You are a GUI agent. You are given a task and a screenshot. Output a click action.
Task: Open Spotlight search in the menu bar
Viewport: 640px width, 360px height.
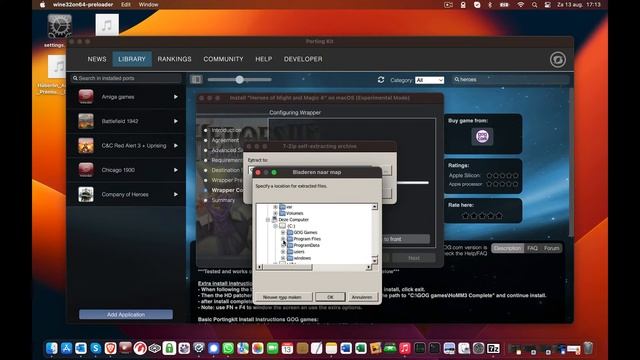(534, 4)
